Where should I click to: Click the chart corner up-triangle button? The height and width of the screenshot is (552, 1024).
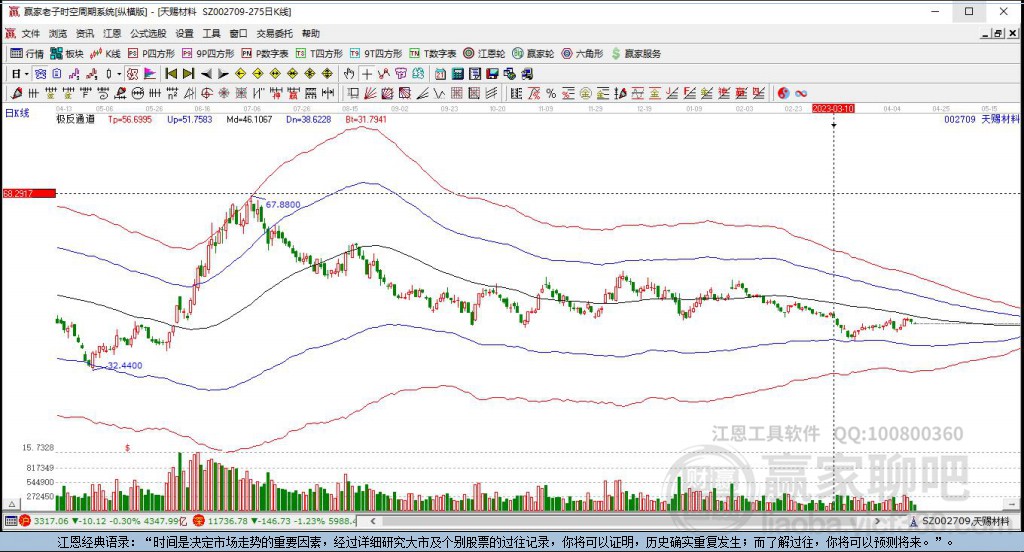click(12, 504)
